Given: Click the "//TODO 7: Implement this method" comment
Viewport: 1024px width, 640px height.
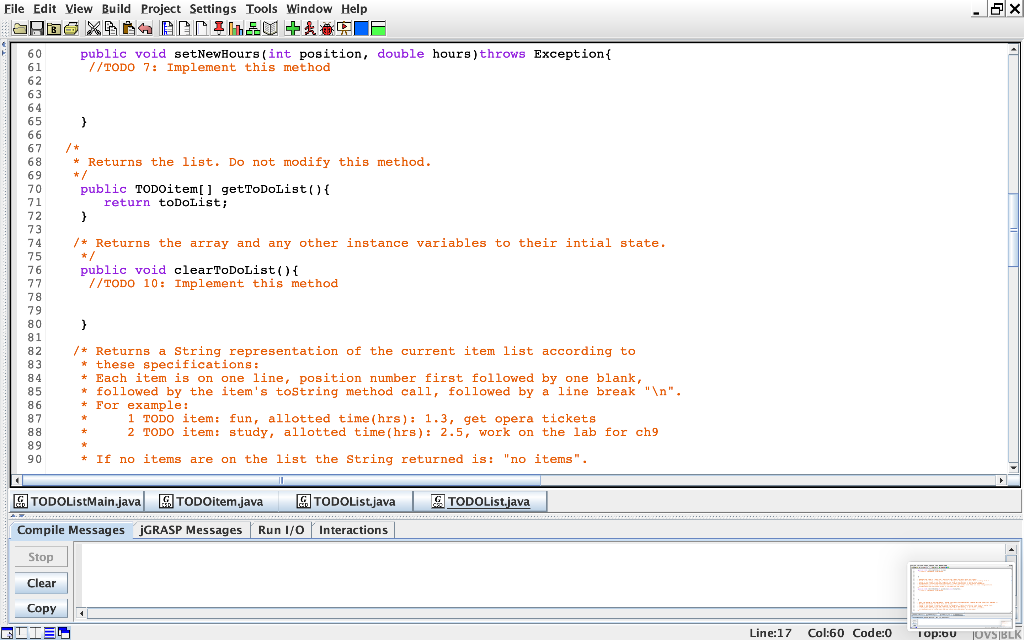Looking at the screenshot, I should [210, 67].
